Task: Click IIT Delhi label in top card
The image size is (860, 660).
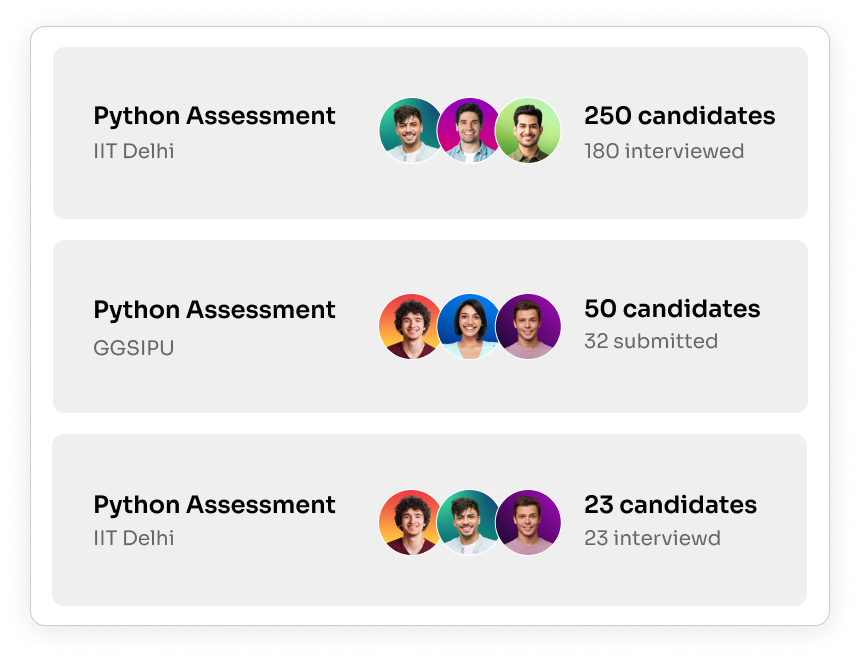Action: pos(134,151)
